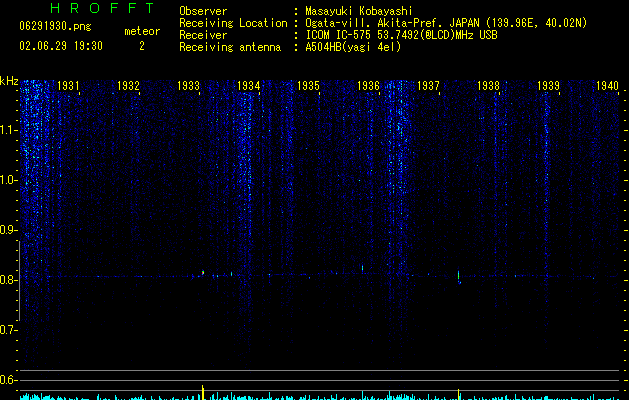The height and width of the screenshot is (400, 629).
Task: Click the meteor count value 2
Action: (142, 46)
